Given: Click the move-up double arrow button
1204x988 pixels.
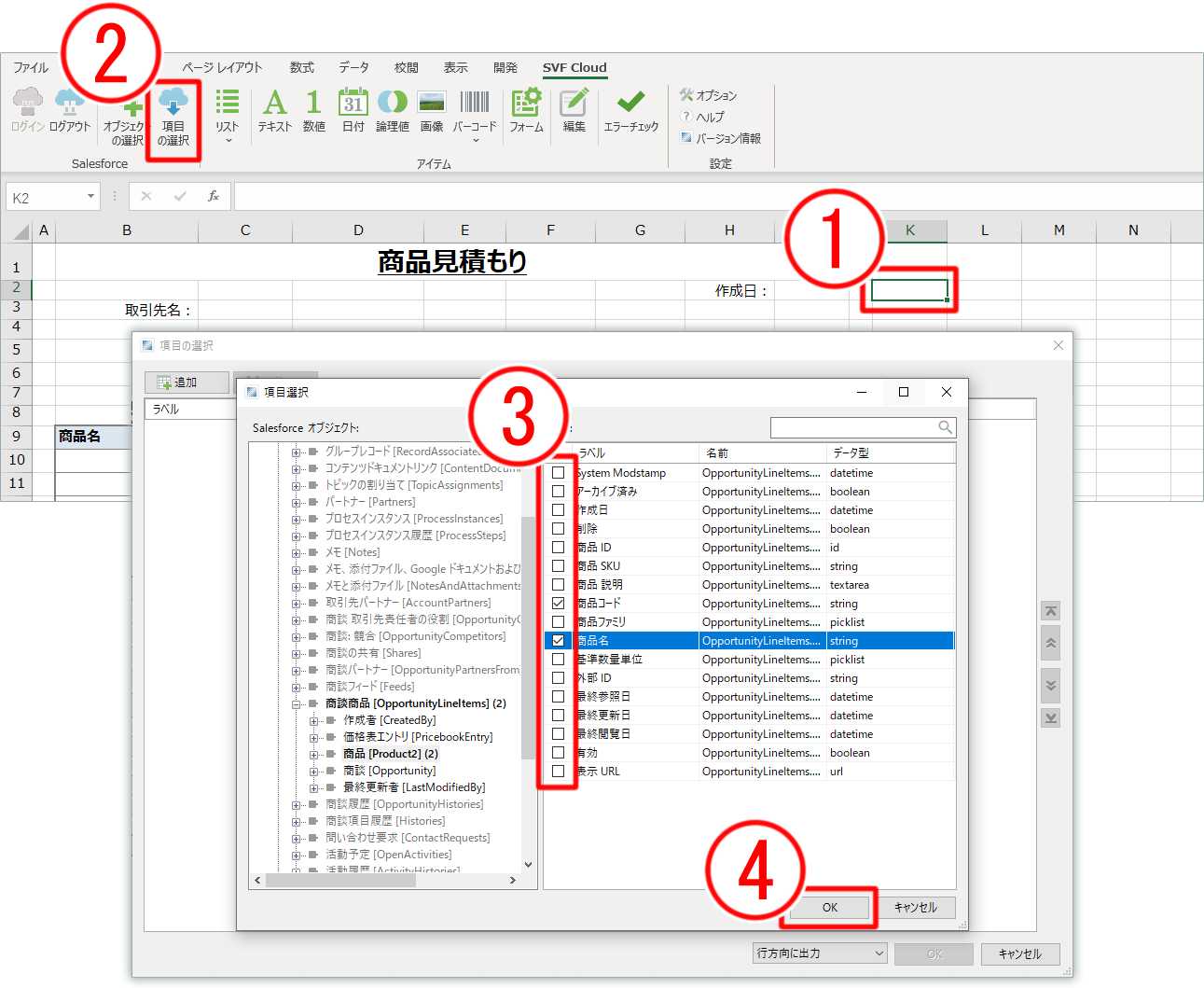Looking at the screenshot, I should (1051, 643).
